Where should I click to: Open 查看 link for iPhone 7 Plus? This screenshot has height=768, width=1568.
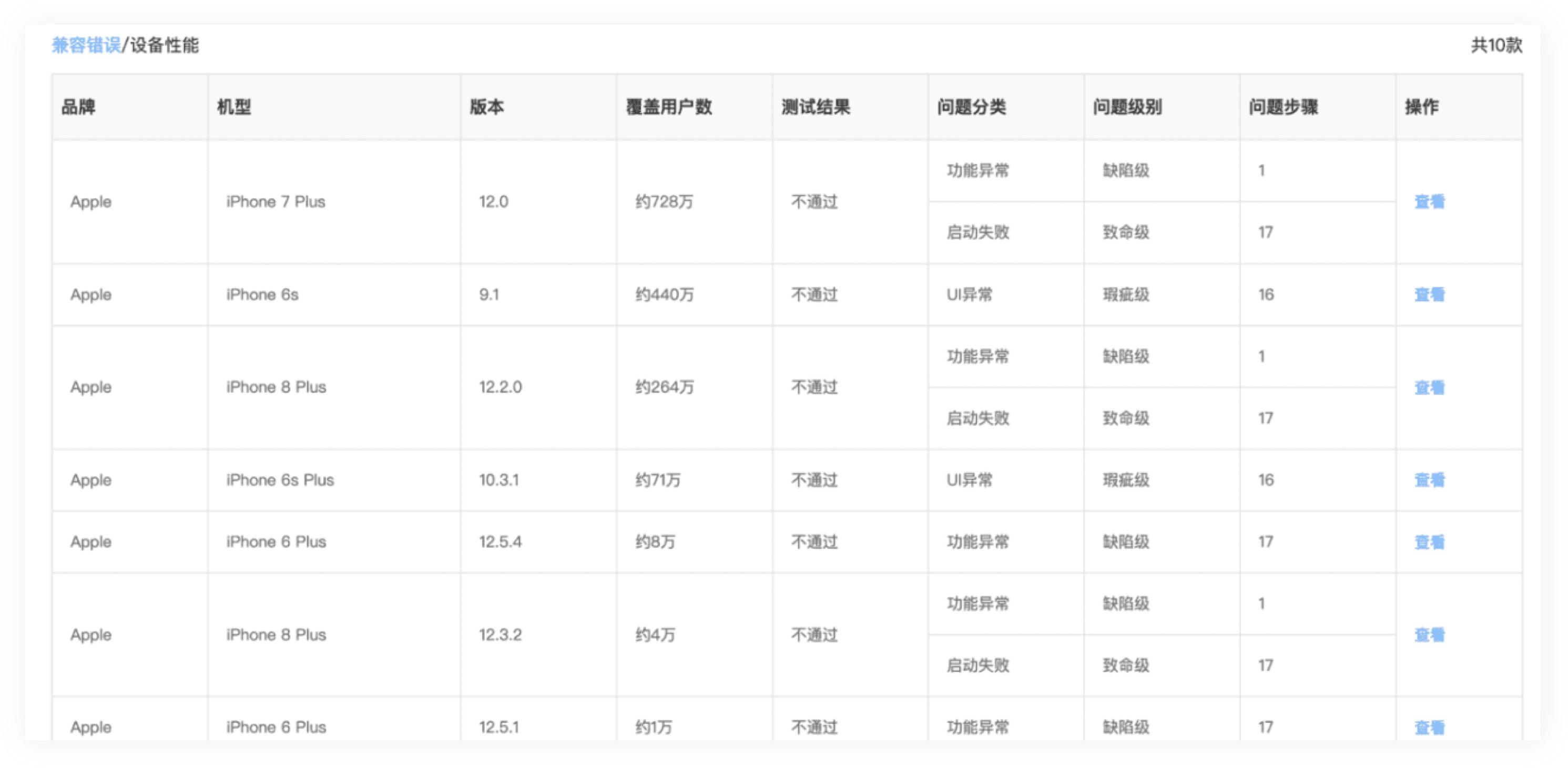point(1429,201)
